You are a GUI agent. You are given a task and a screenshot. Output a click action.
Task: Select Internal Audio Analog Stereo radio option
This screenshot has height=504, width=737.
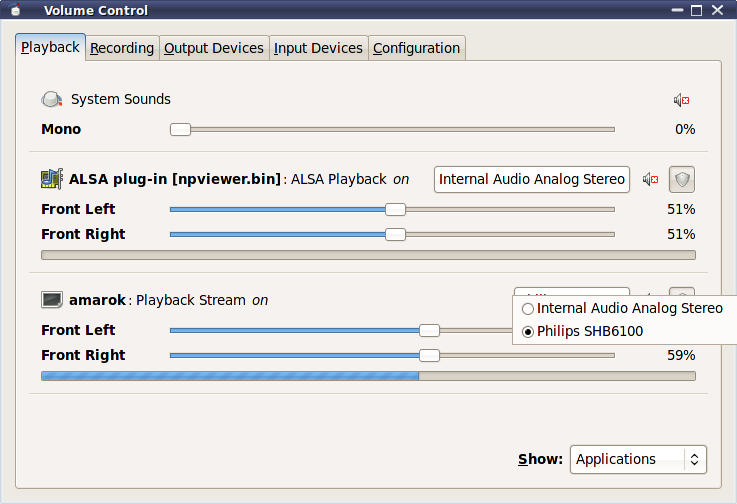point(528,309)
